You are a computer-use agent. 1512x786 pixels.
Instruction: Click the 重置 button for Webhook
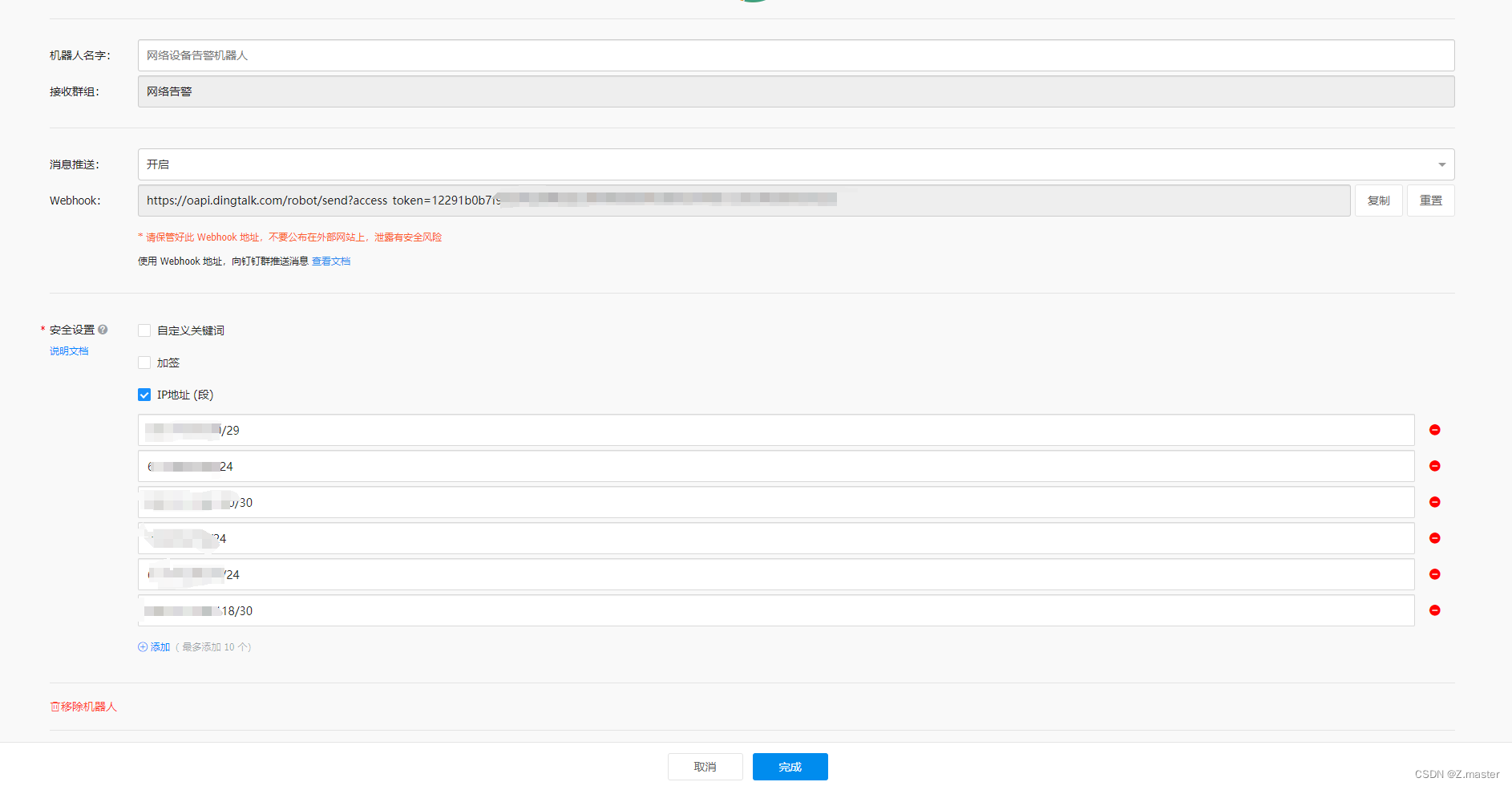click(x=1431, y=201)
